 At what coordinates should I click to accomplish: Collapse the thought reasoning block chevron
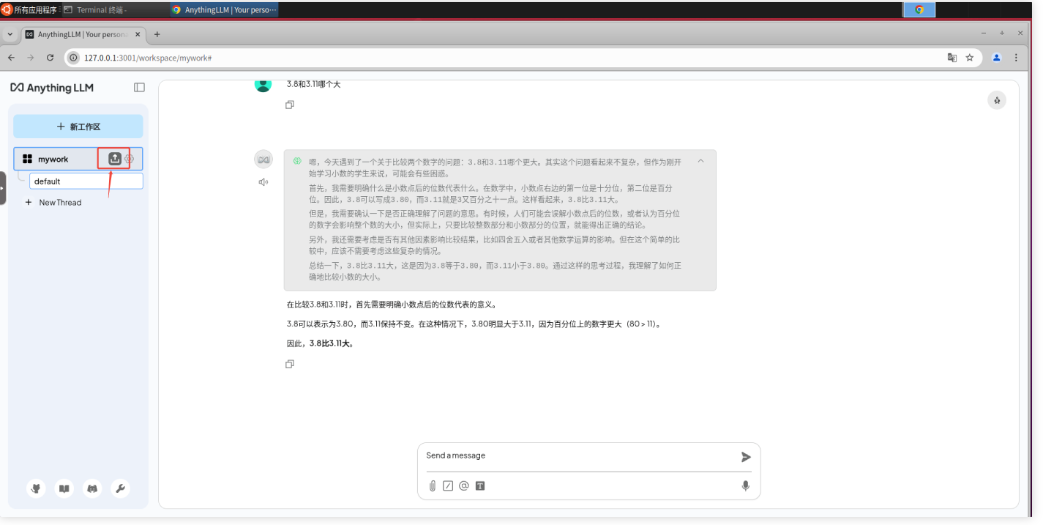tap(700, 161)
